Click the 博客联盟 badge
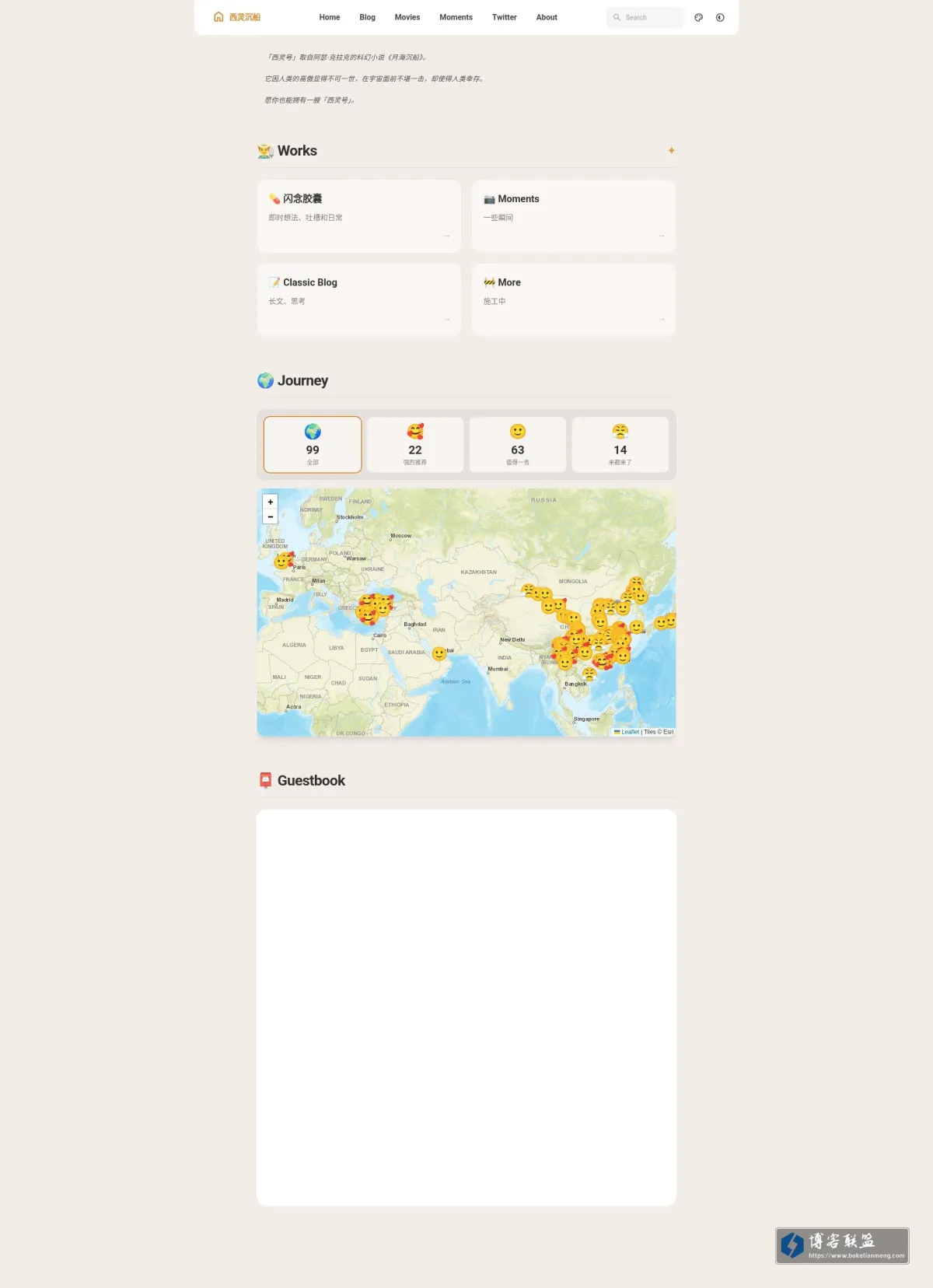 pyautogui.click(x=842, y=1246)
